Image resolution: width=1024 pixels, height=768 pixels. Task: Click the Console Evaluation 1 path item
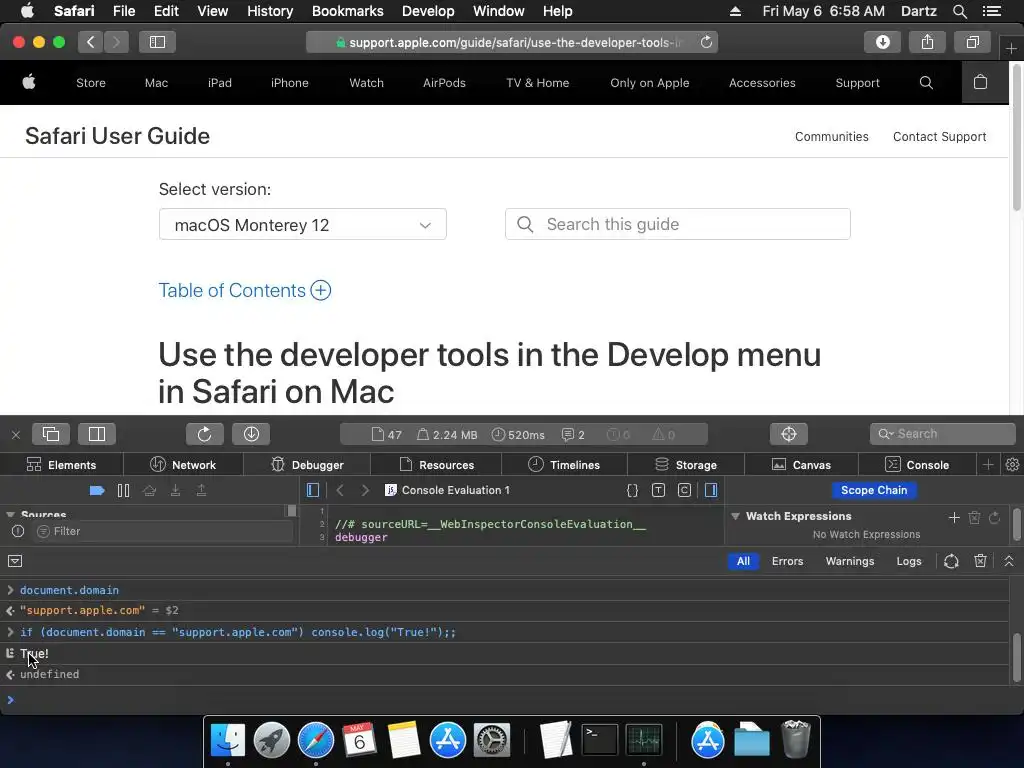(447, 490)
